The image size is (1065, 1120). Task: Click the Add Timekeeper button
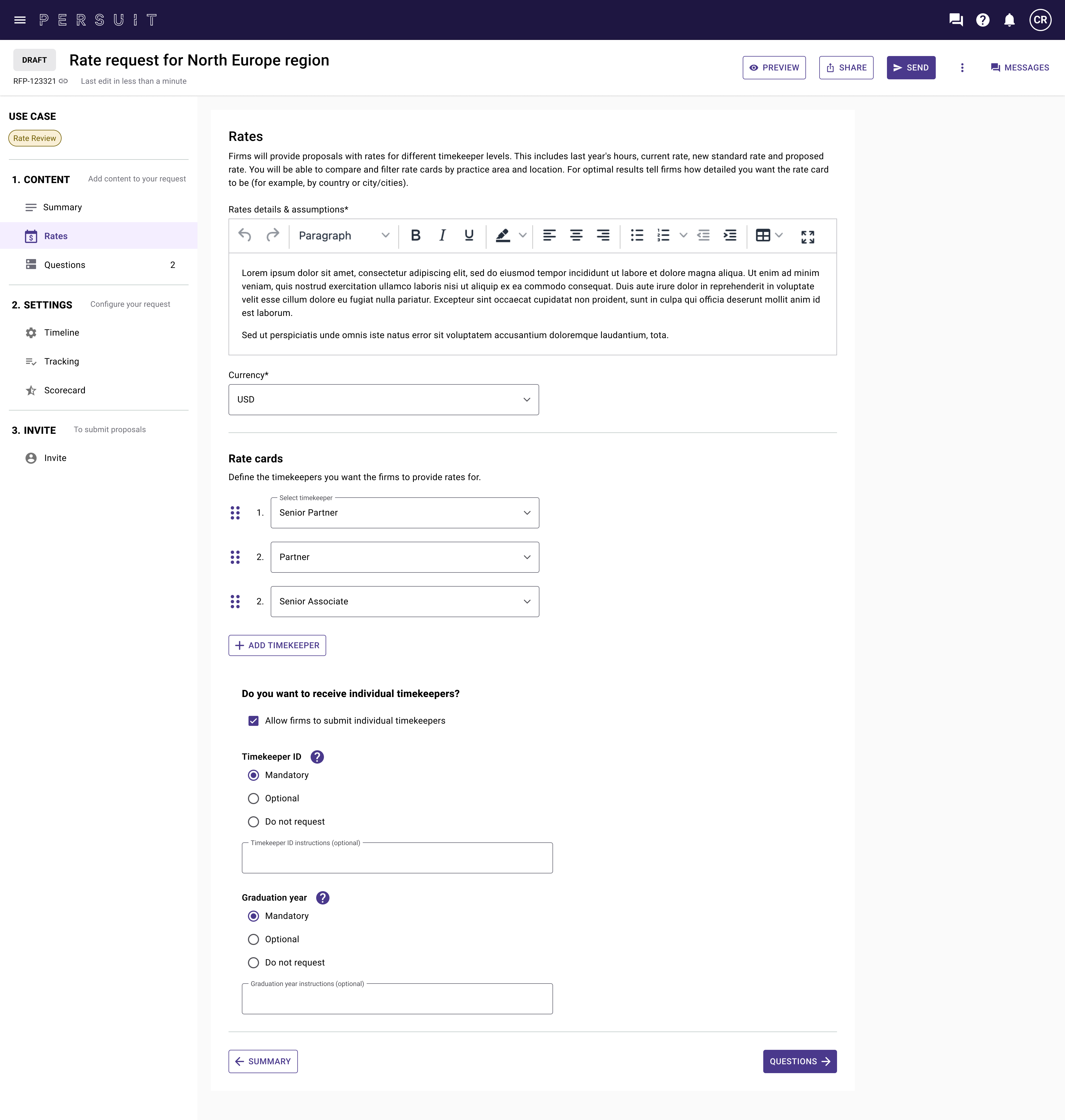tap(277, 645)
